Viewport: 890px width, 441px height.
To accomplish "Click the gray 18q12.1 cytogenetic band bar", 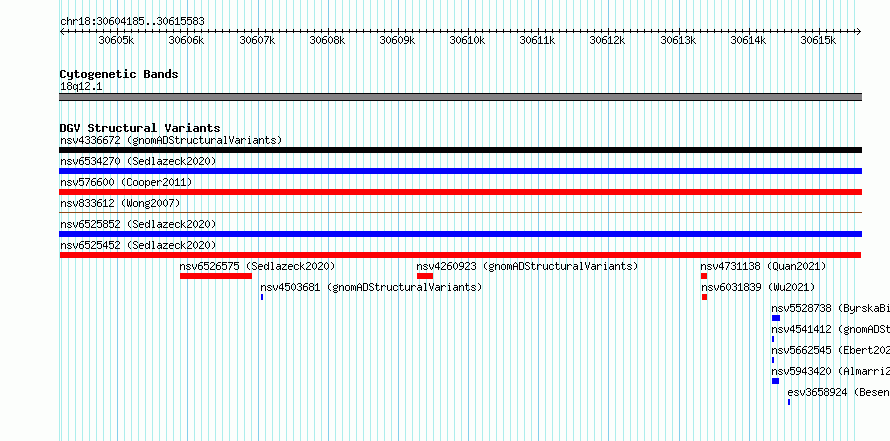I will click(460, 97).
